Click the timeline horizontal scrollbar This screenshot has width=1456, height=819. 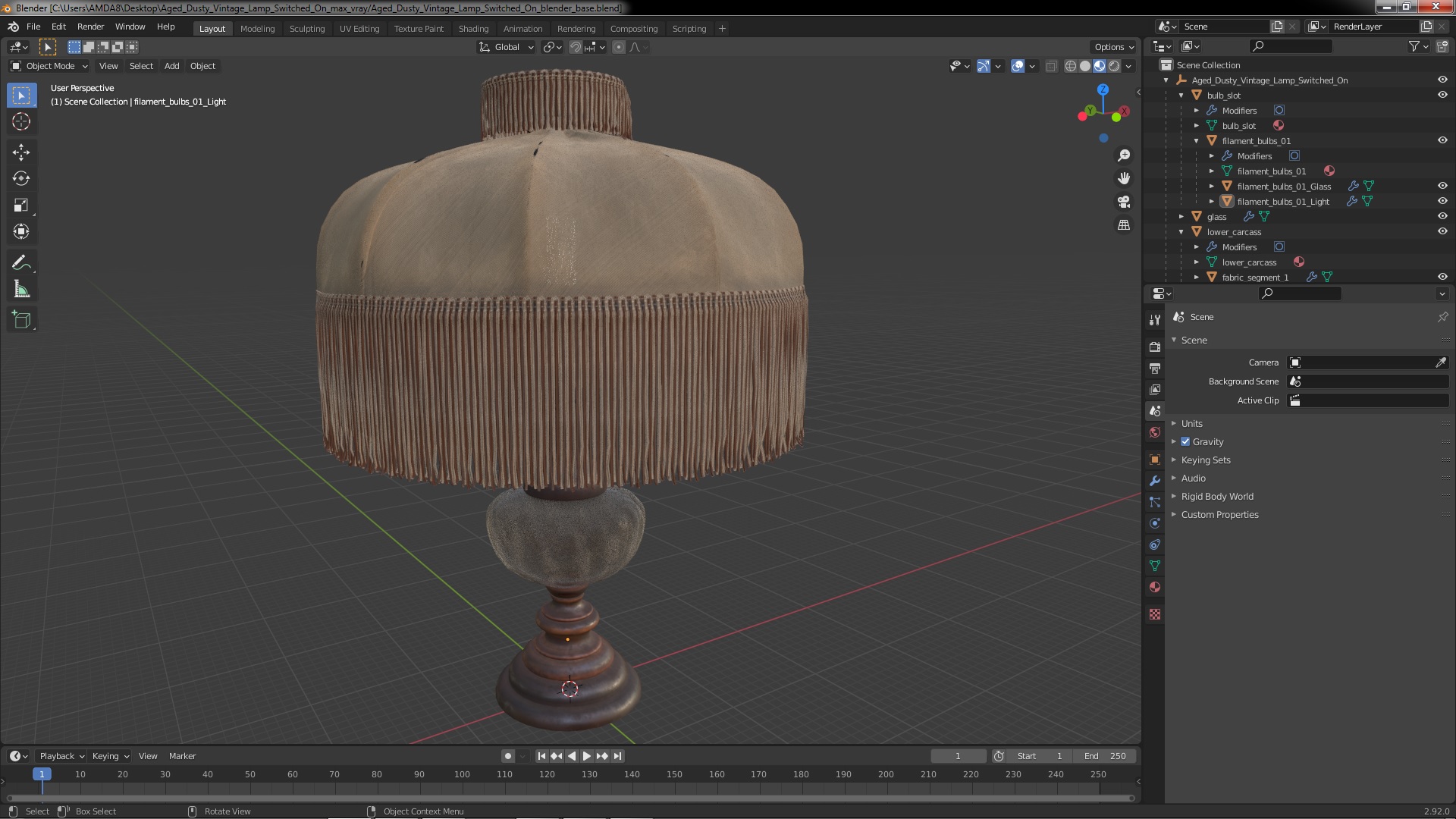pyautogui.click(x=570, y=798)
